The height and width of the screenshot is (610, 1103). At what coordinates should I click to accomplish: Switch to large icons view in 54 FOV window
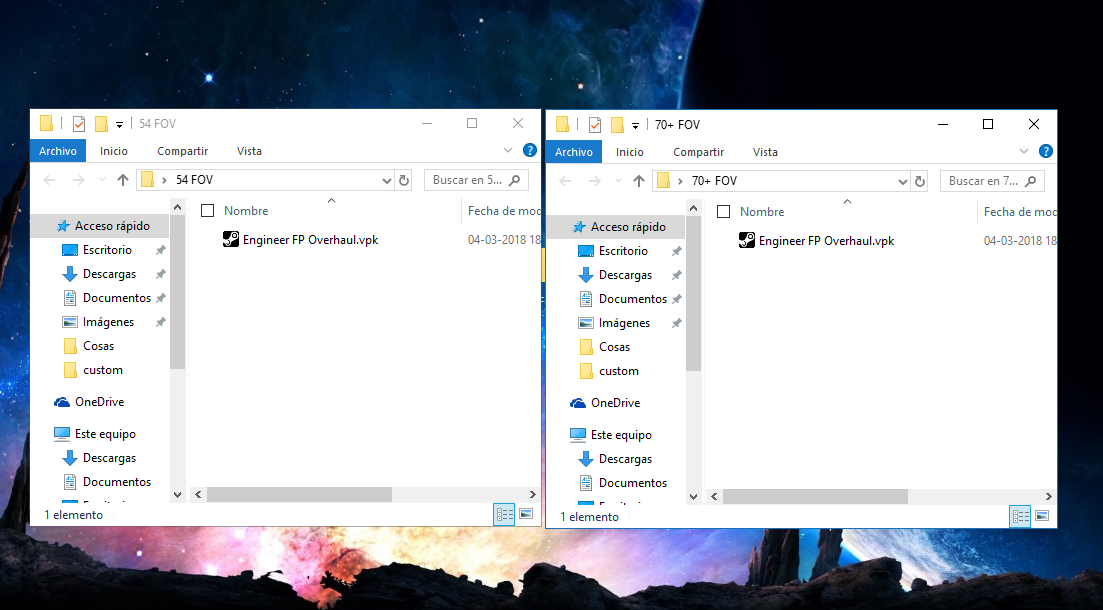(525, 514)
